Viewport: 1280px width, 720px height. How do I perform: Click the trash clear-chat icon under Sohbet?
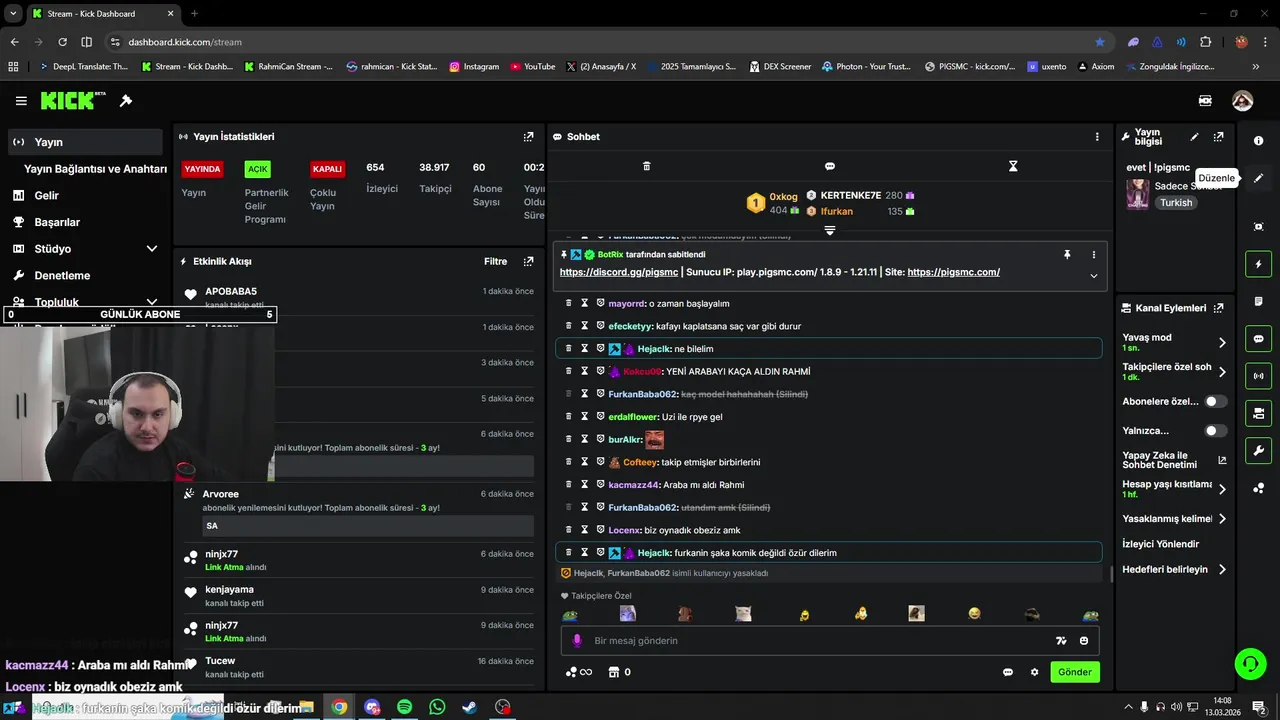pos(646,166)
